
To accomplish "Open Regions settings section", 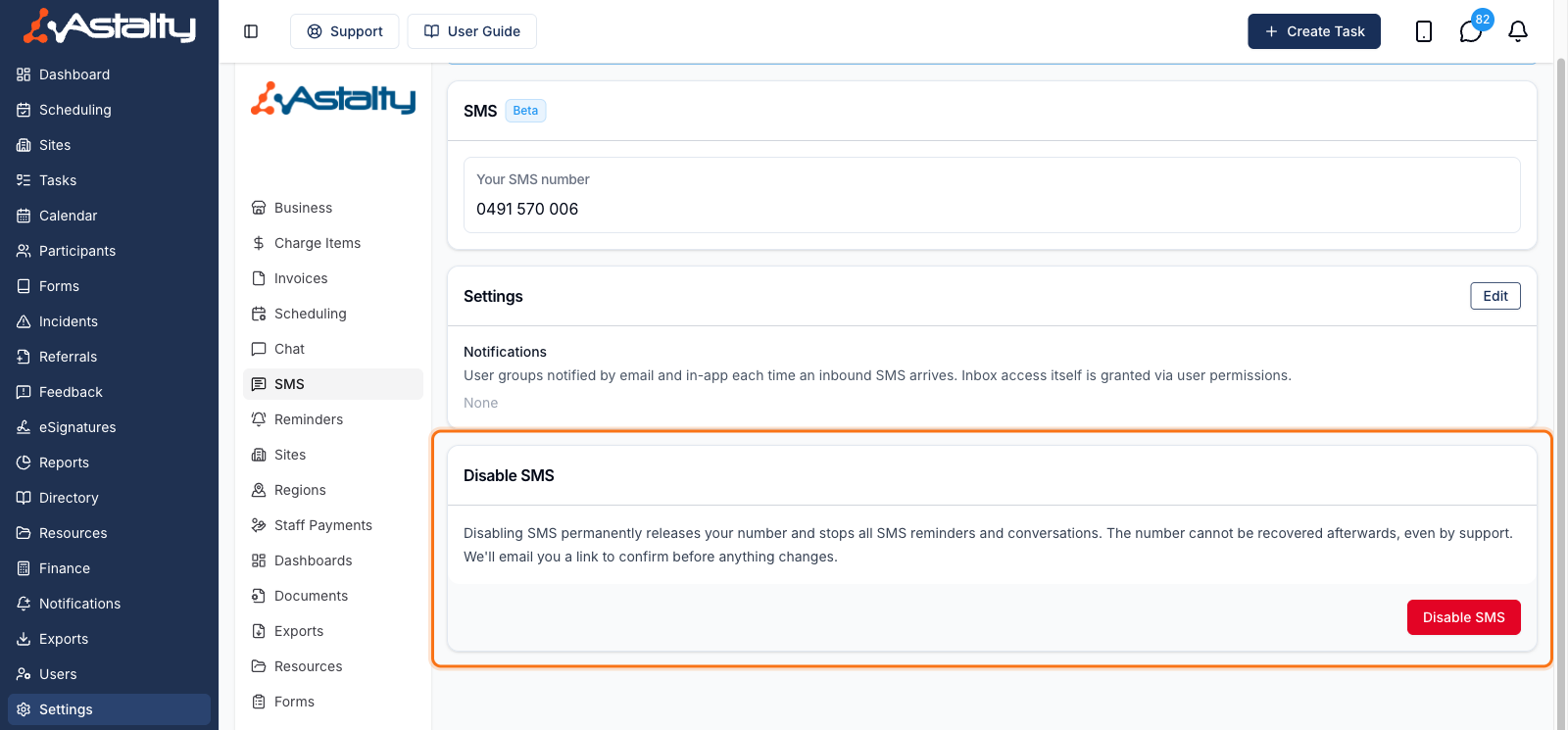I will 333,490.
